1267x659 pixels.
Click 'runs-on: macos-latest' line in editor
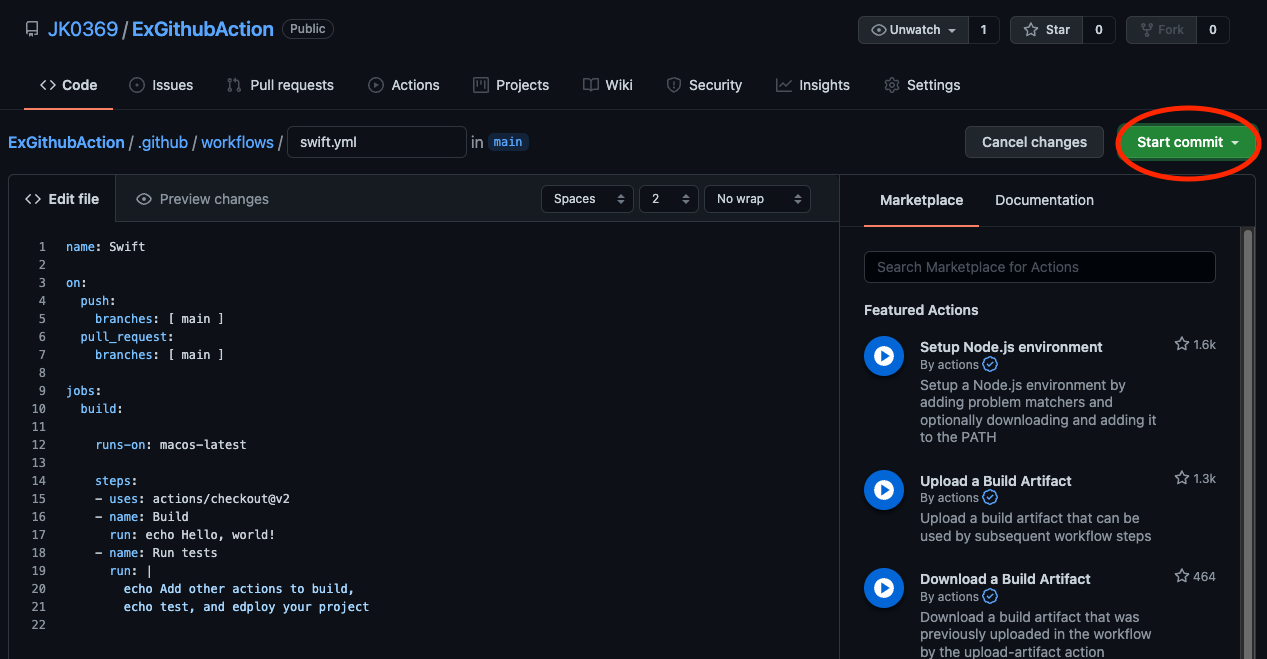(x=170, y=445)
